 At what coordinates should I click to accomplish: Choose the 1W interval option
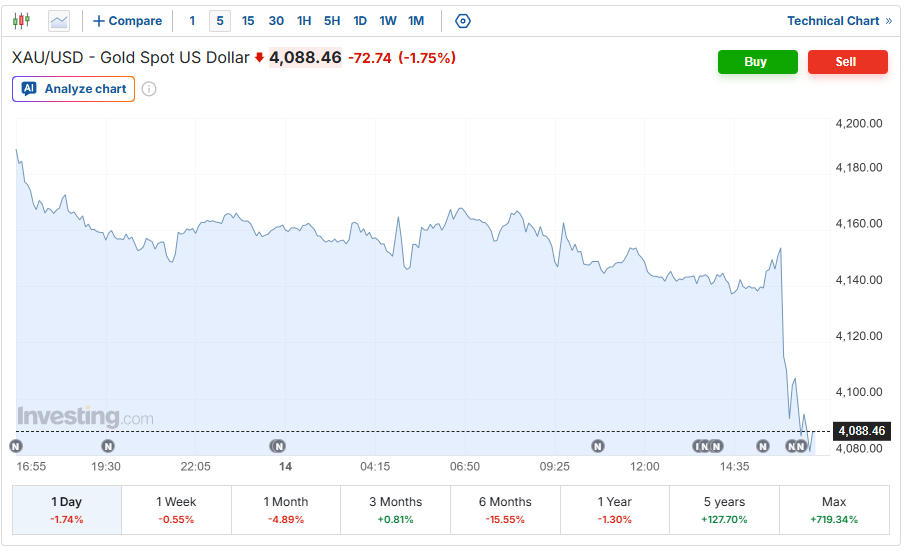388,21
